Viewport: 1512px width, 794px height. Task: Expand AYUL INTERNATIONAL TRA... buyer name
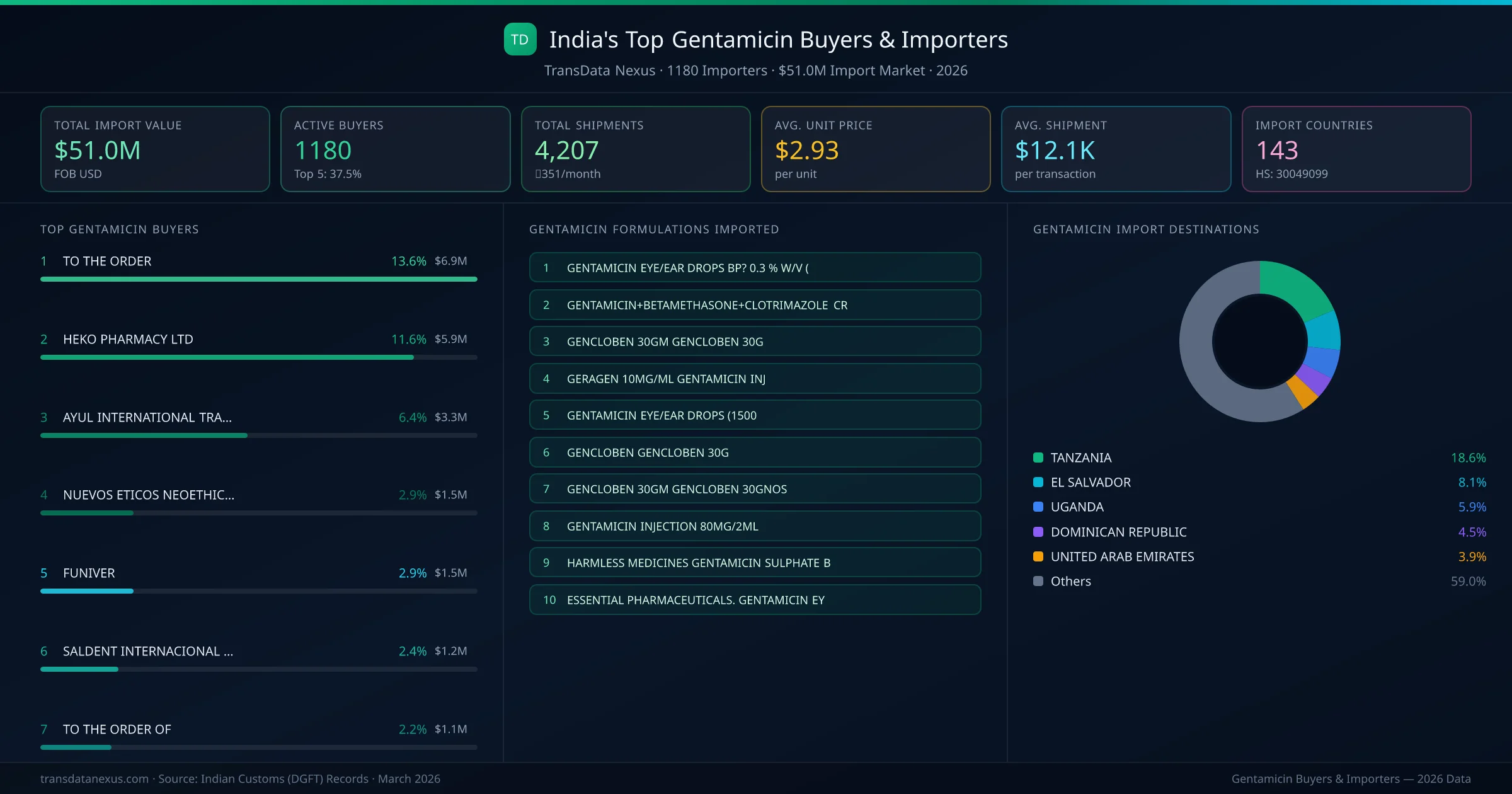(x=147, y=417)
